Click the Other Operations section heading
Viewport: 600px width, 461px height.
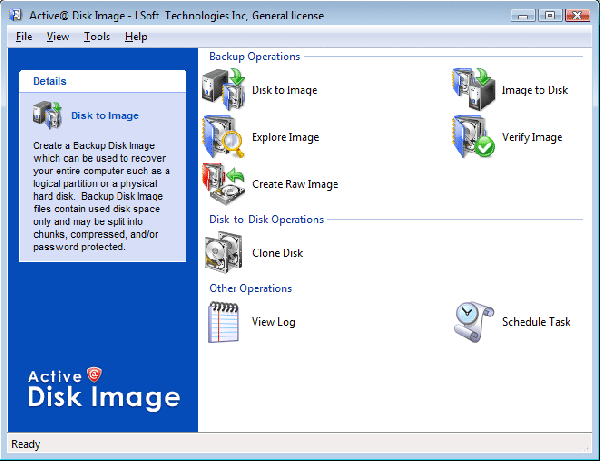pos(250,288)
